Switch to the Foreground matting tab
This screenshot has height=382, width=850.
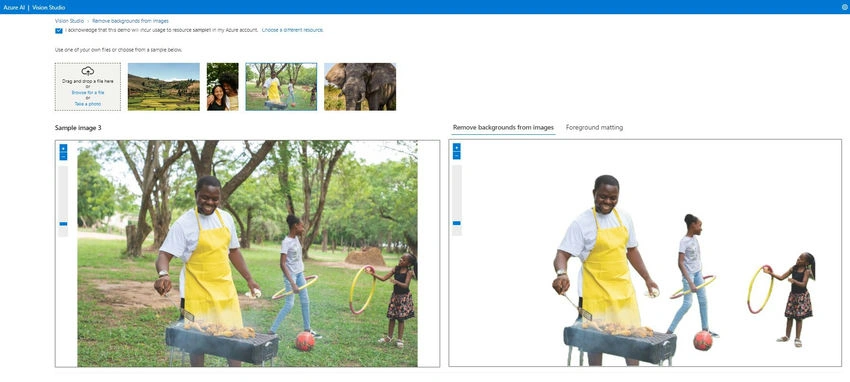(x=594, y=127)
